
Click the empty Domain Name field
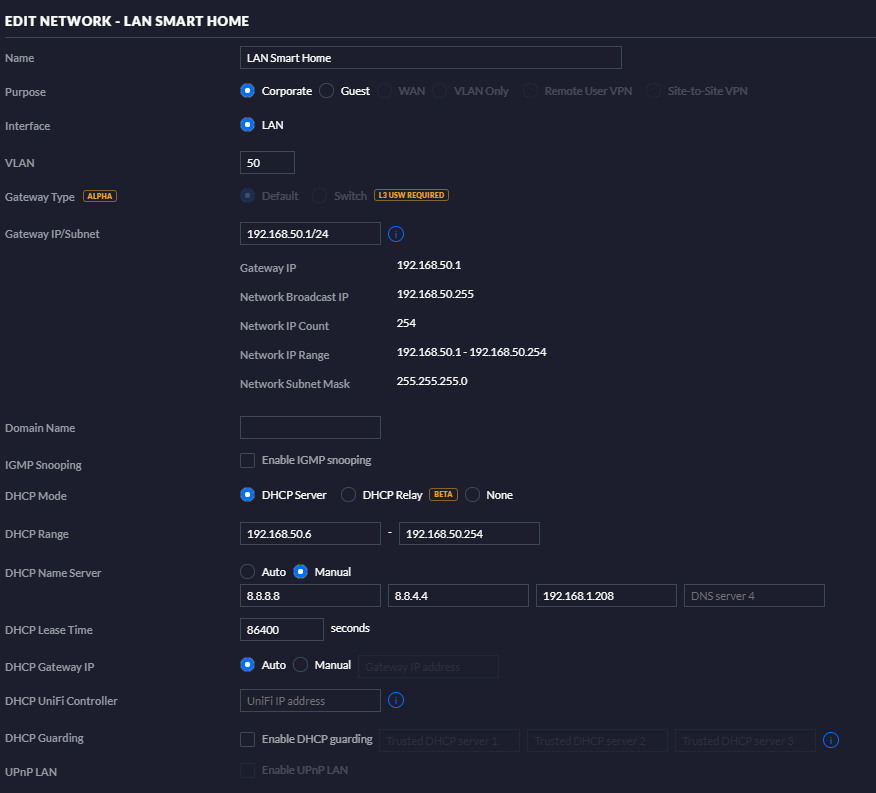coord(310,428)
